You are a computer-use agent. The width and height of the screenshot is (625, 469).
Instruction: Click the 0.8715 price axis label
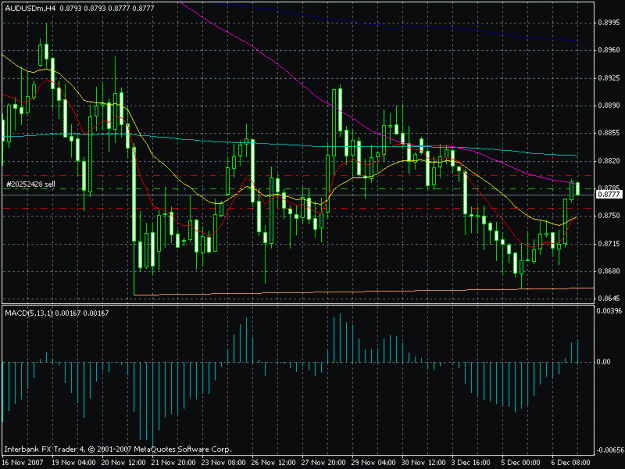(x=609, y=243)
